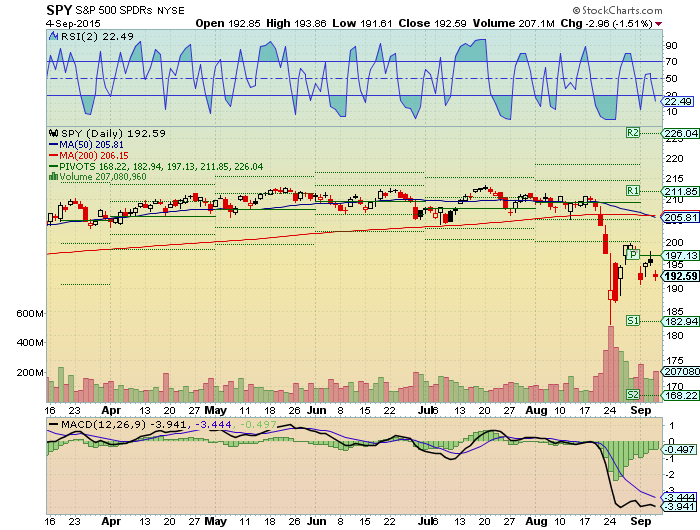700x530 pixels.
Task: Click the 168.22 support axis tag
Action: pyautogui.click(x=680, y=395)
